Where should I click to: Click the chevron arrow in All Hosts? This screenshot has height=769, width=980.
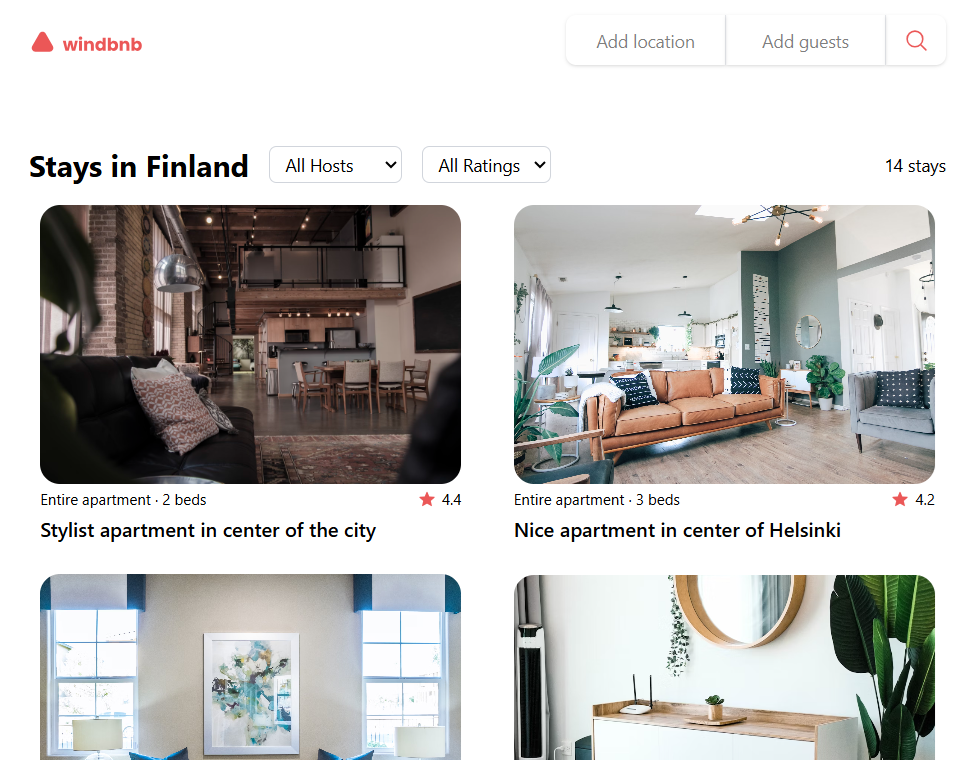click(391, 165)
